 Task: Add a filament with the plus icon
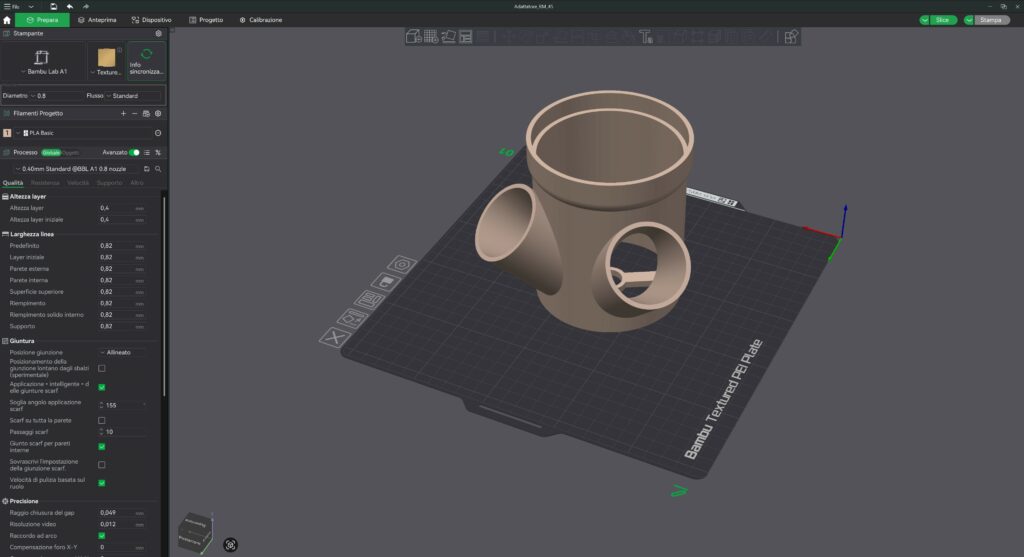tap(123, 114)
